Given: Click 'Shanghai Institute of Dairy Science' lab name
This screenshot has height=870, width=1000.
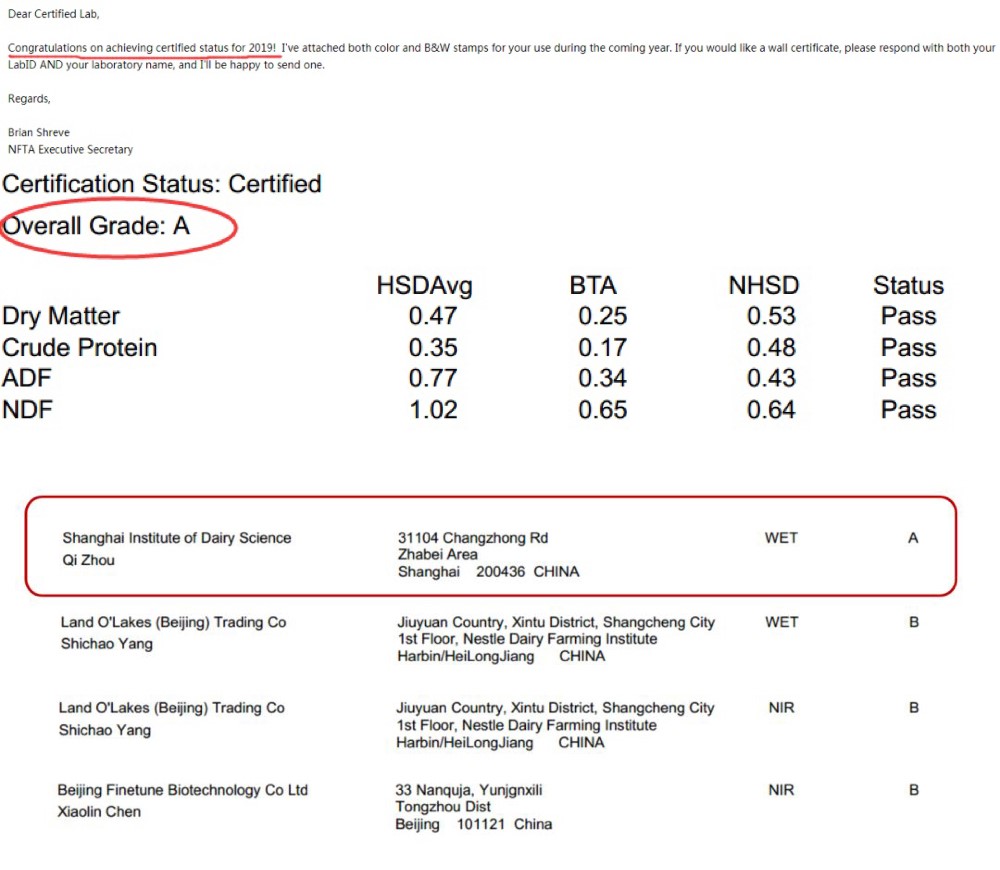Looking at the screenshot, I should click(177, 538).
